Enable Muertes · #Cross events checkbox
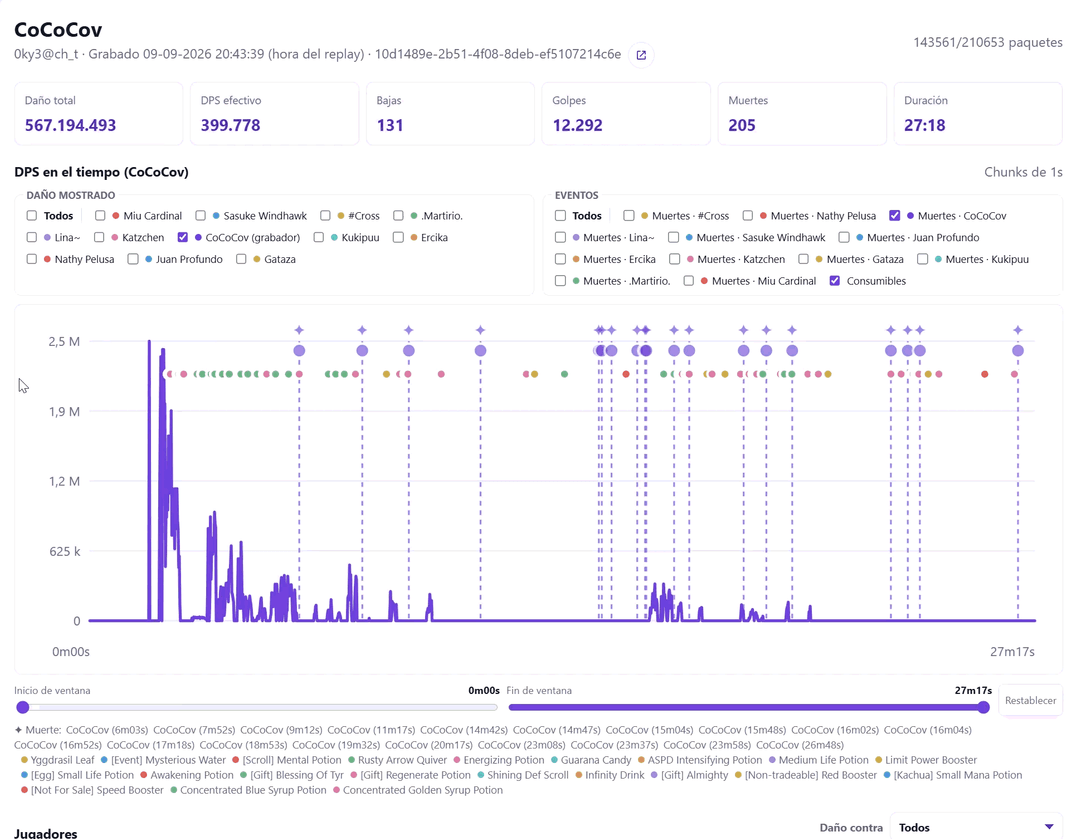Image resolution: width=1072 pixels, height=839 pixels. click(x=629, y=215)
